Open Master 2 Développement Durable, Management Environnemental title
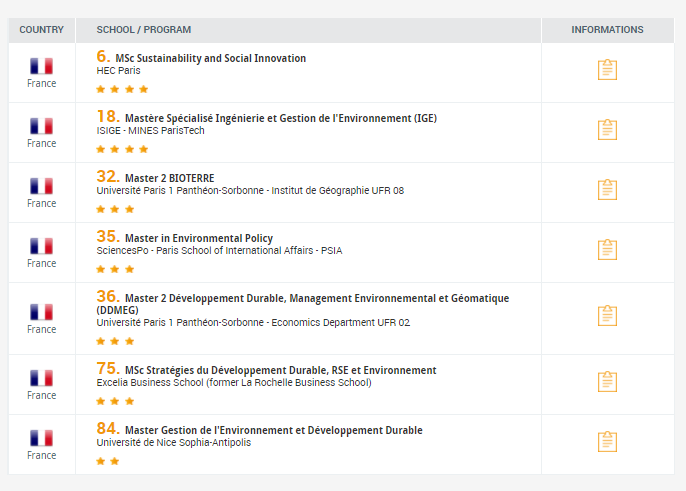 [x=303, y=304]
